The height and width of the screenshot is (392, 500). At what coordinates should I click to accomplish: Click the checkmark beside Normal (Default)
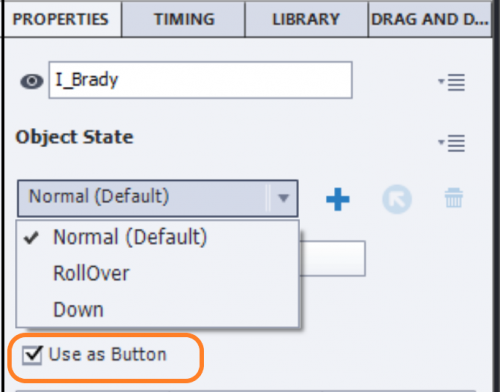pos(31,238)
